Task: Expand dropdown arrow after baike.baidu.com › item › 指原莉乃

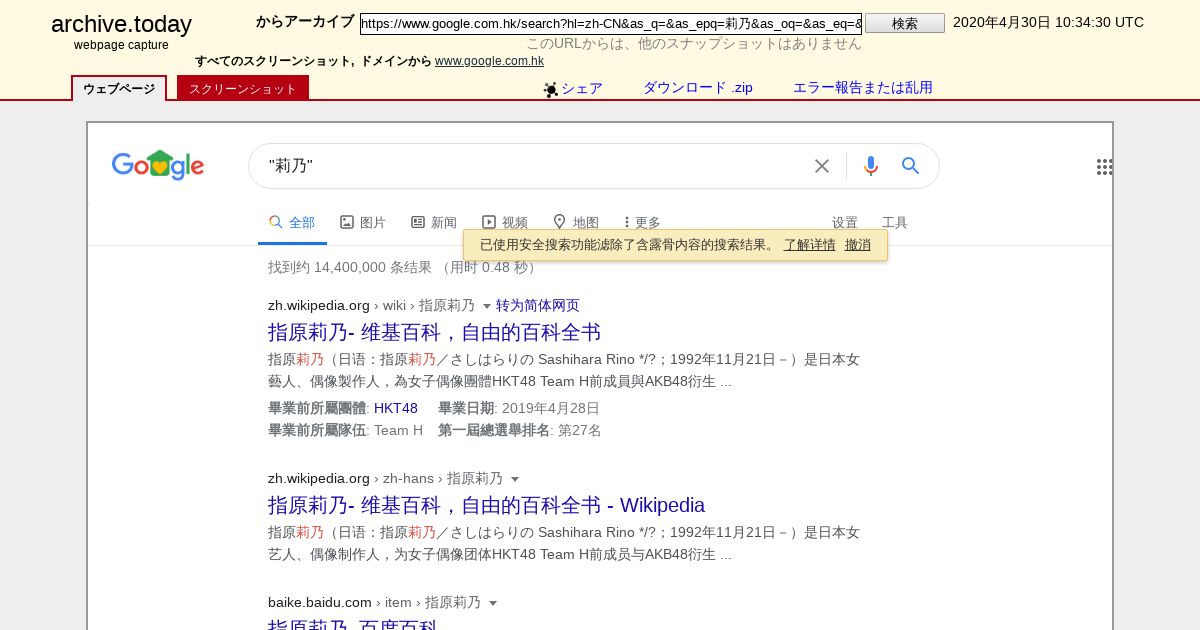Action: point(493,603)
